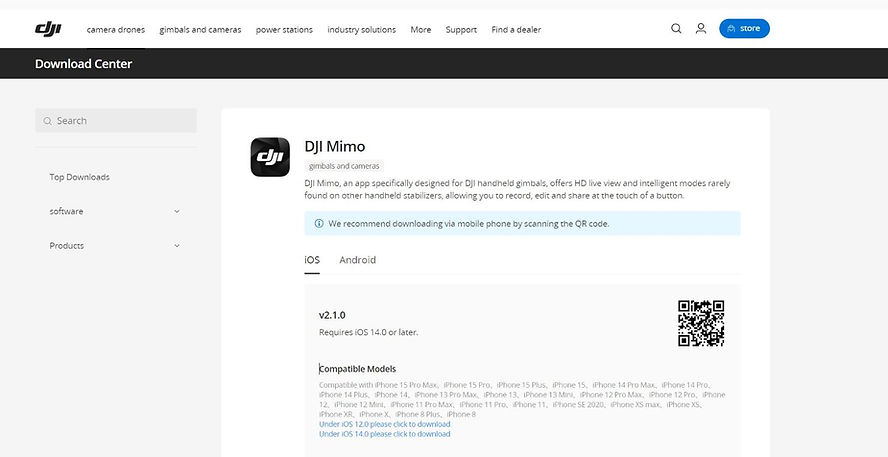This screenshot has width=888, height=457.
Task: Open the More menu
Action: click(421, 29)
